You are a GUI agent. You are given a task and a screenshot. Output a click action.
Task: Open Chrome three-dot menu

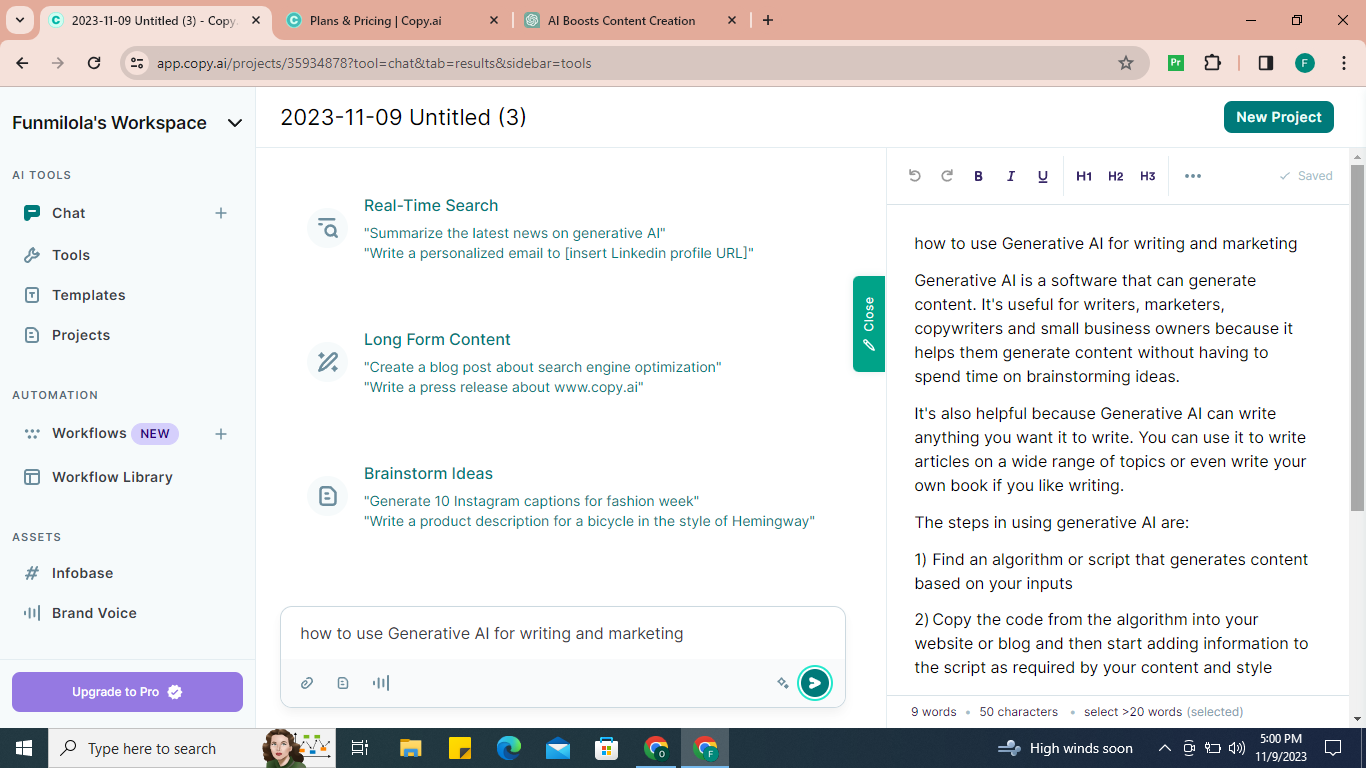click(x=1342, y=63)
